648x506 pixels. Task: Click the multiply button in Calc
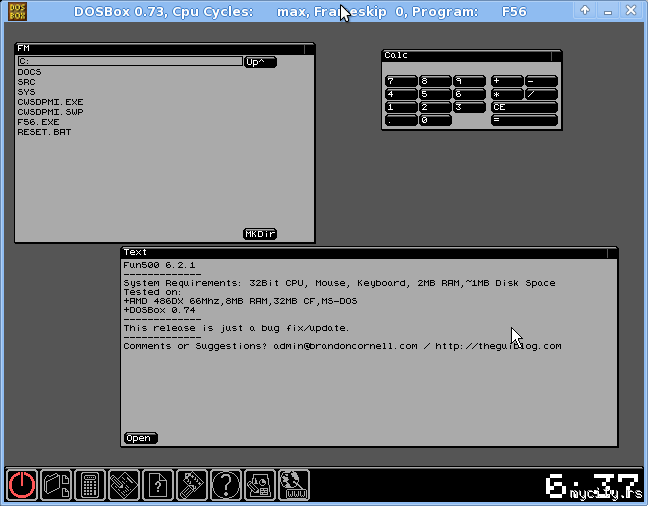(x=507, y=94)
